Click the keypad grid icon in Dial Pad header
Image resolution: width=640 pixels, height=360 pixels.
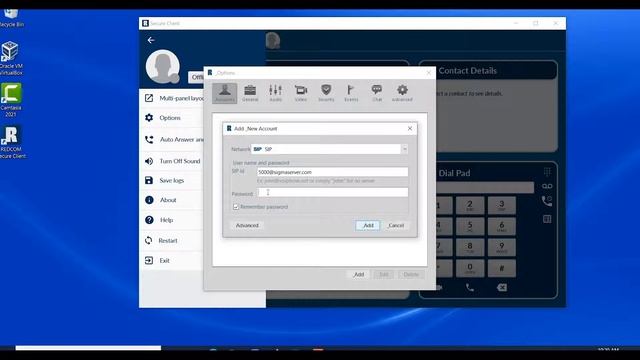click(x=547, y=172)
